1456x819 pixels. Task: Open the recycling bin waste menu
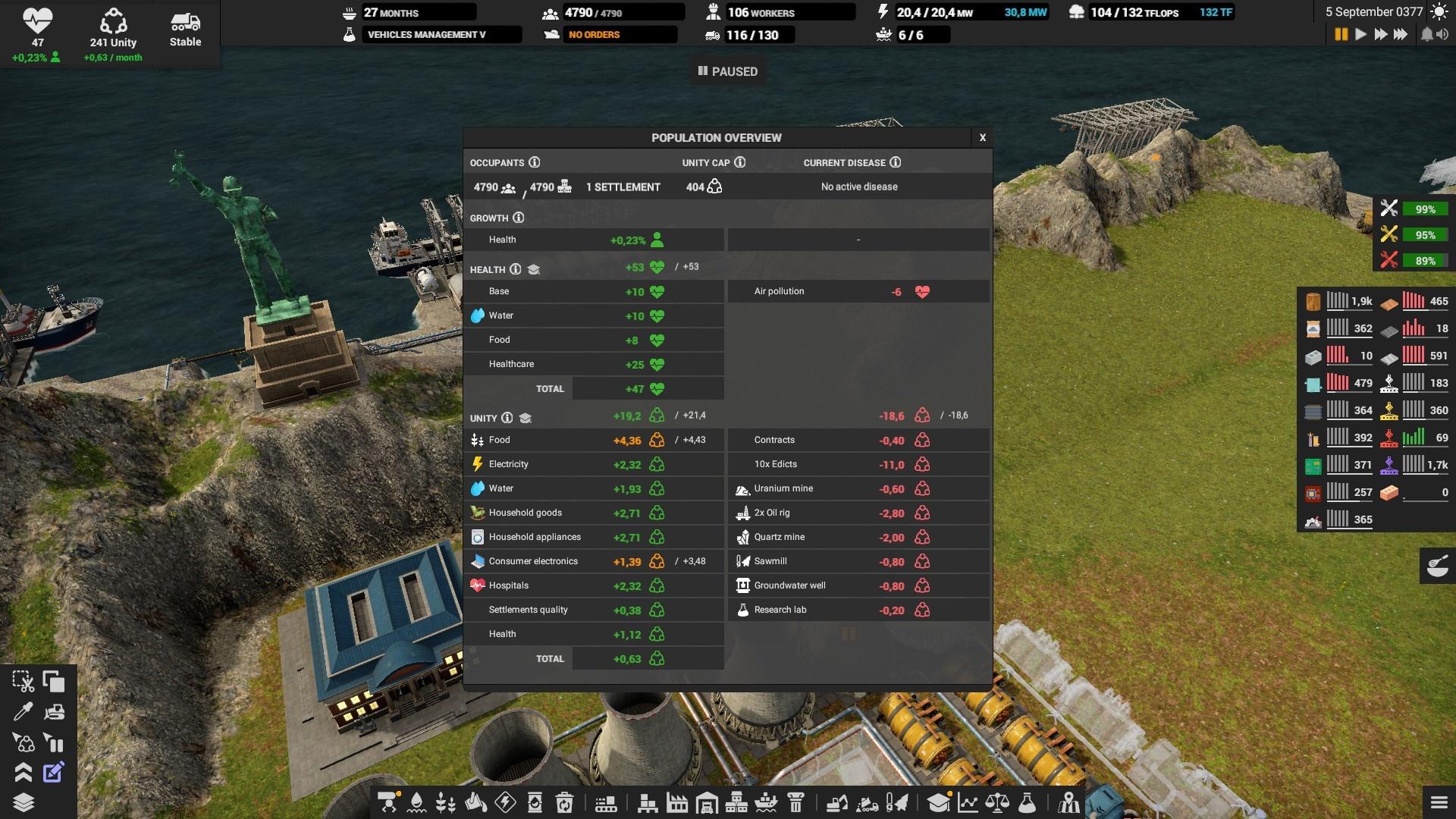[x=564, y=802]
